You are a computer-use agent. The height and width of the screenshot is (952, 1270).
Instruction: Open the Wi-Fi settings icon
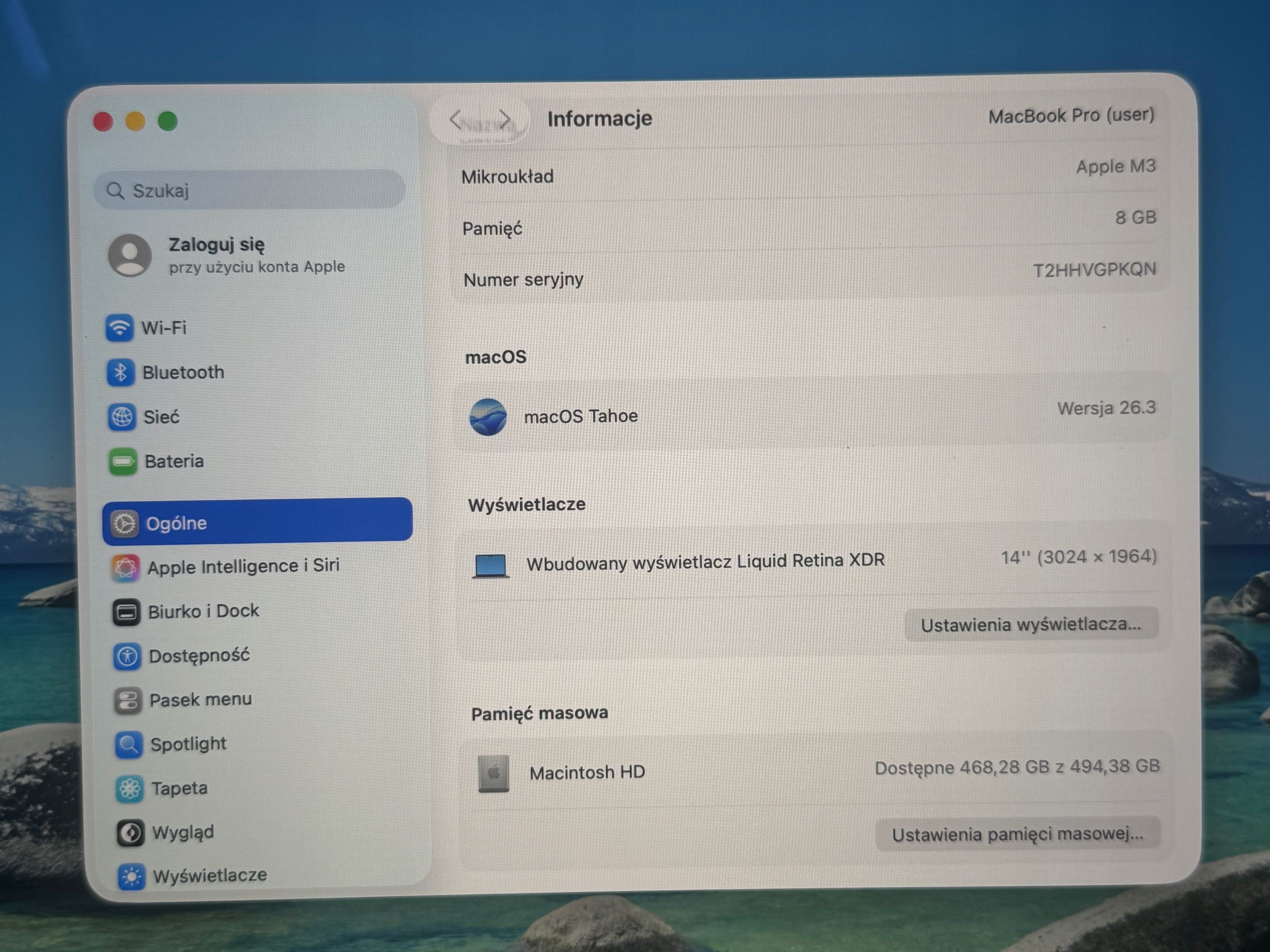click(120, 328)
